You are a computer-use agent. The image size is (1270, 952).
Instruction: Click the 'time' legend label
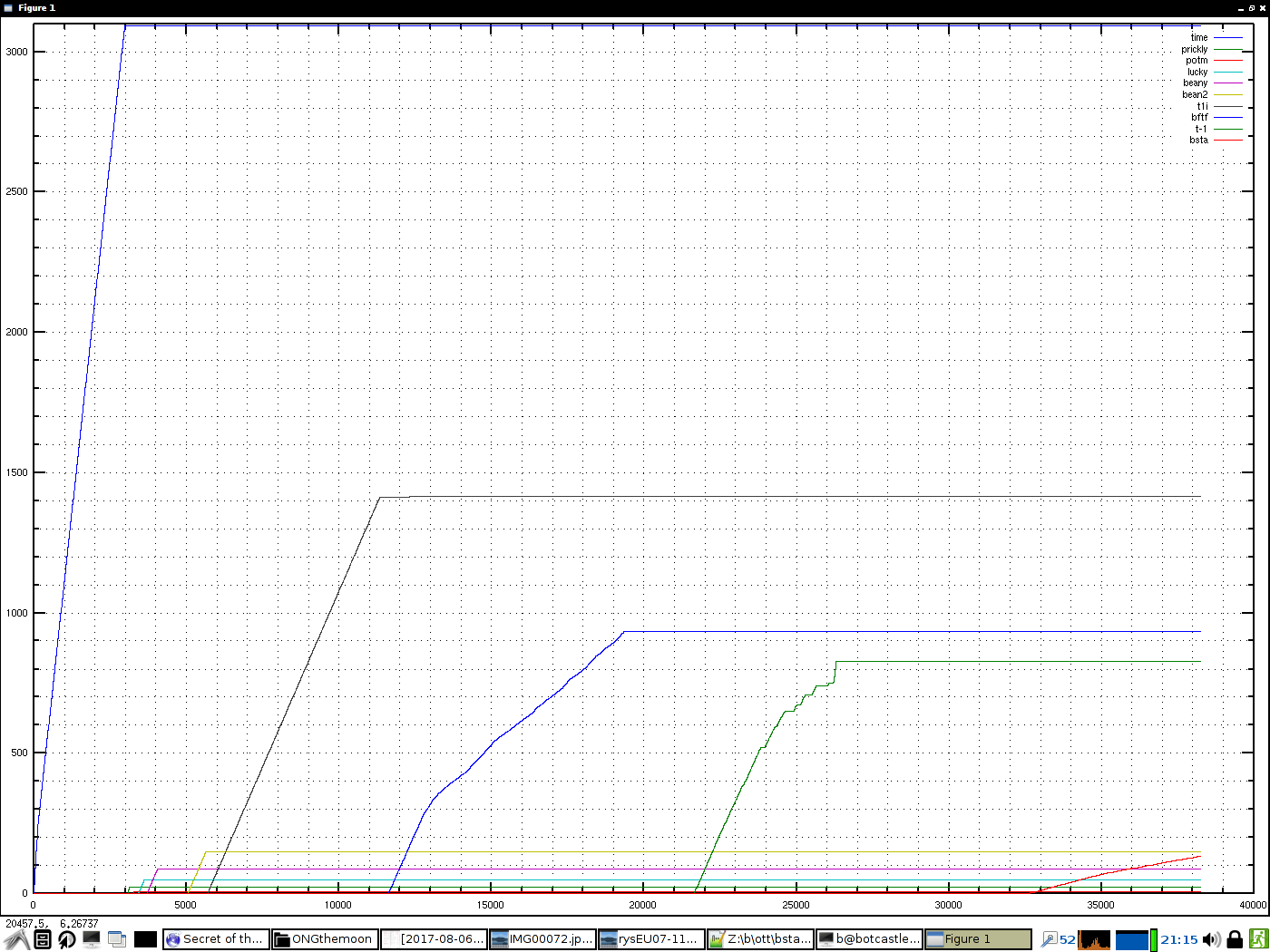[1199, 38]
